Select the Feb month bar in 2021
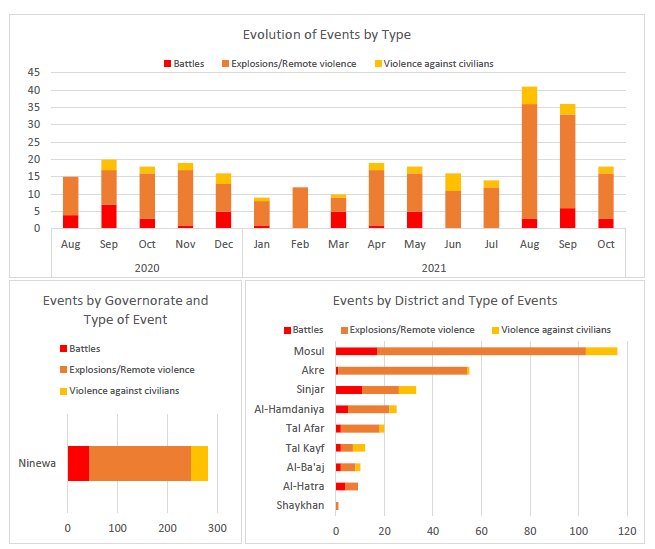The image size is (655, 549). (x=300, y=207)
